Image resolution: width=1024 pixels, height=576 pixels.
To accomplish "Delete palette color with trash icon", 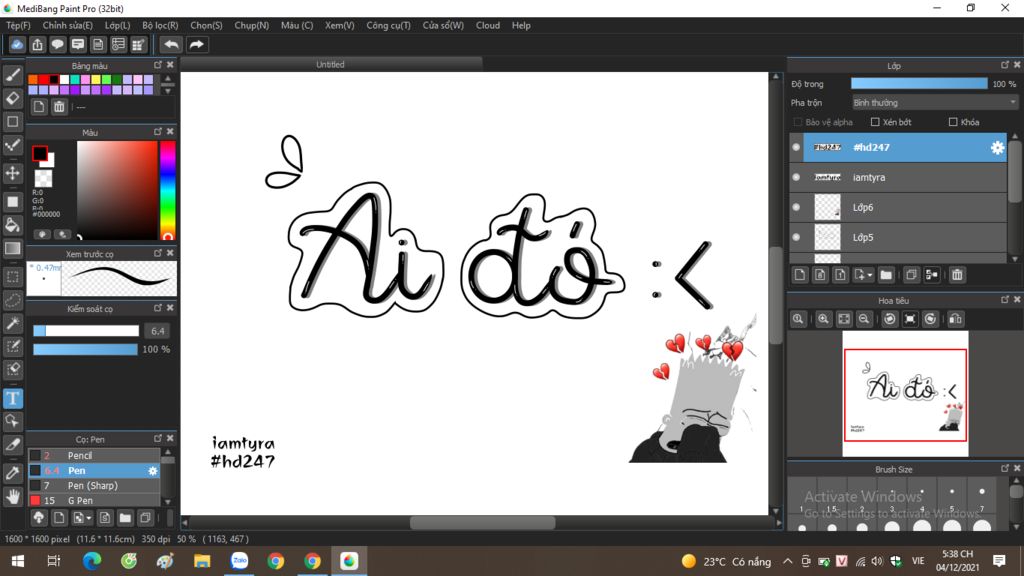I will tap(59, 107).
